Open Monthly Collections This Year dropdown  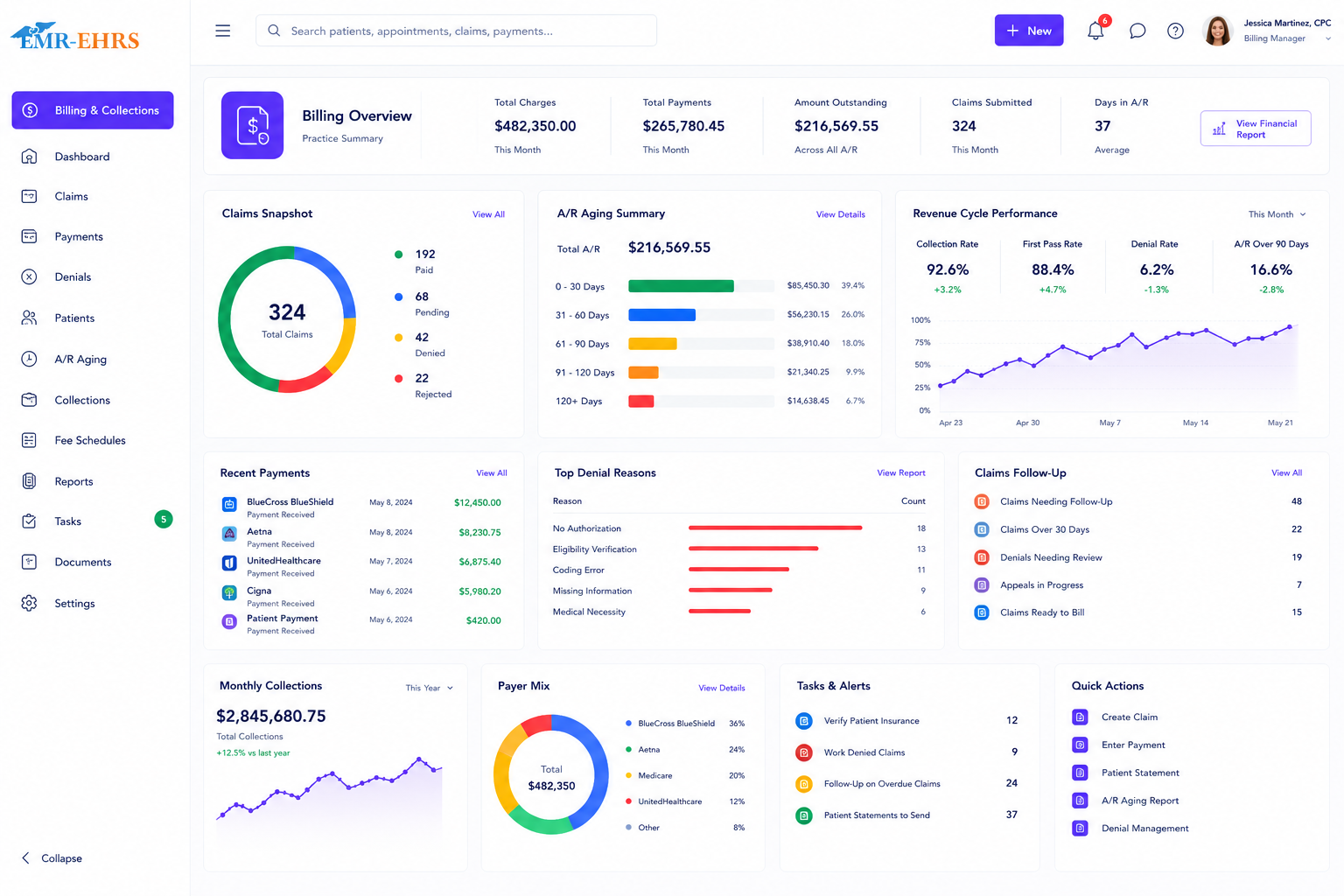click(430, 688)
